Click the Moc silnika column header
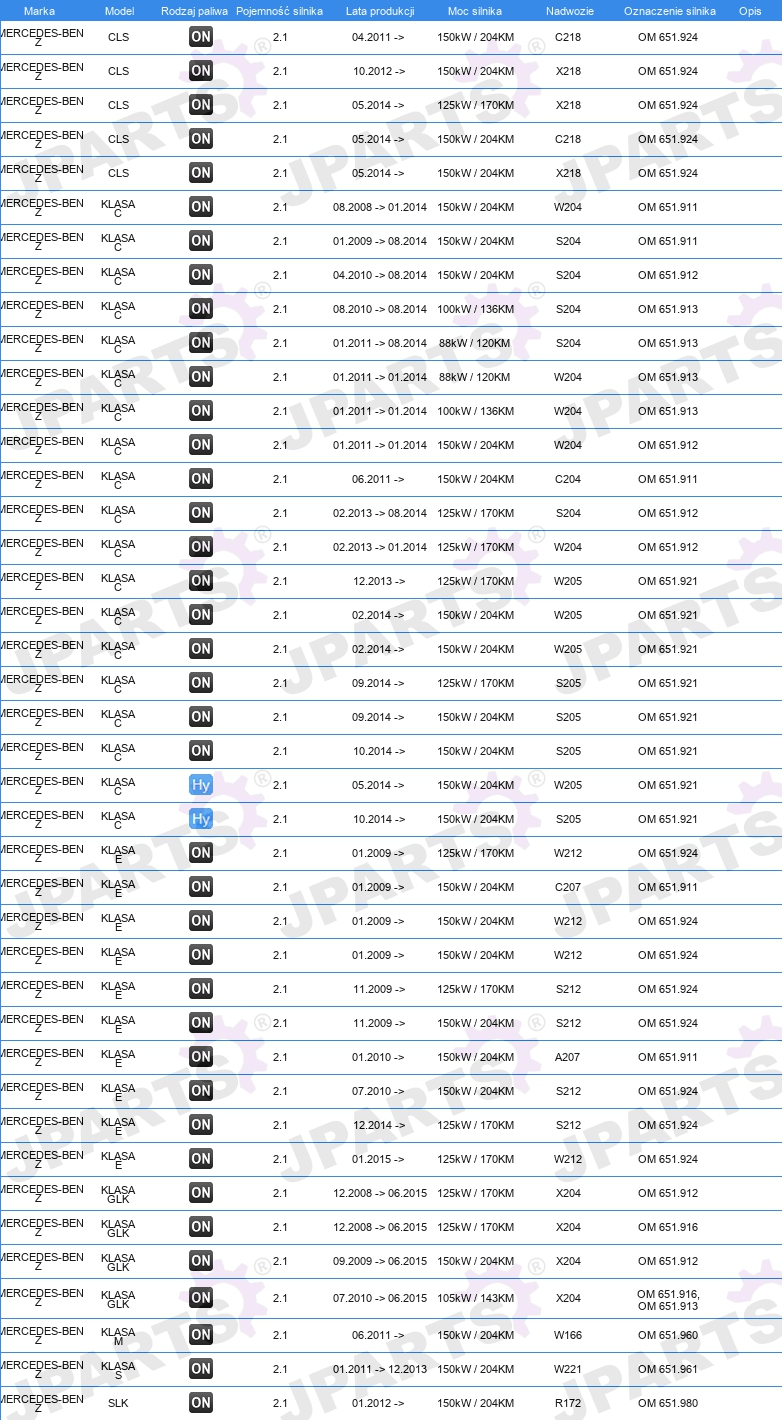 475,11
